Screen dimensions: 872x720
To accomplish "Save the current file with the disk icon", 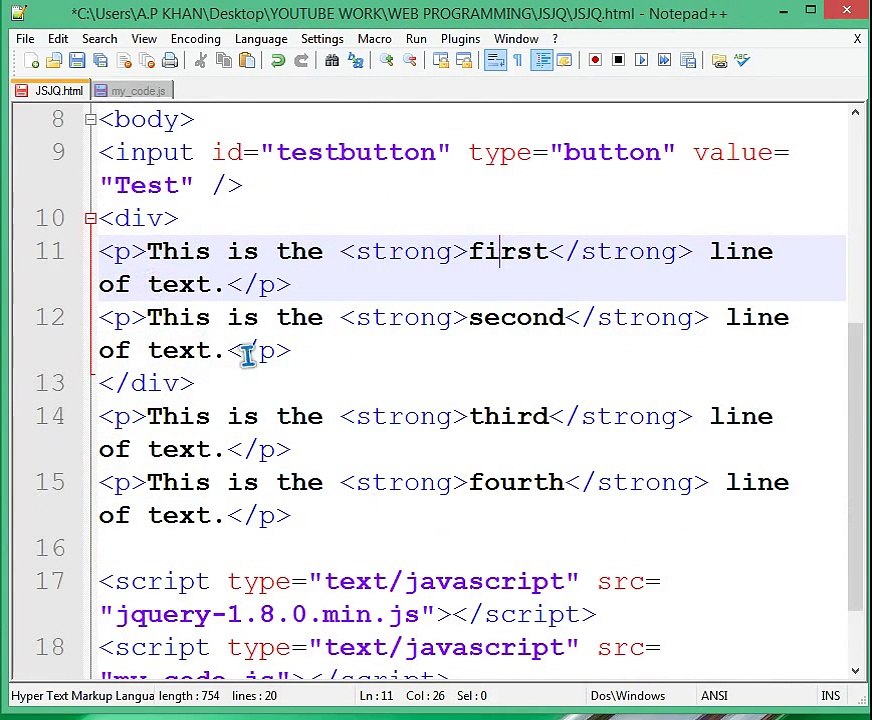I will pyautogui.click(x=77, y=60).
